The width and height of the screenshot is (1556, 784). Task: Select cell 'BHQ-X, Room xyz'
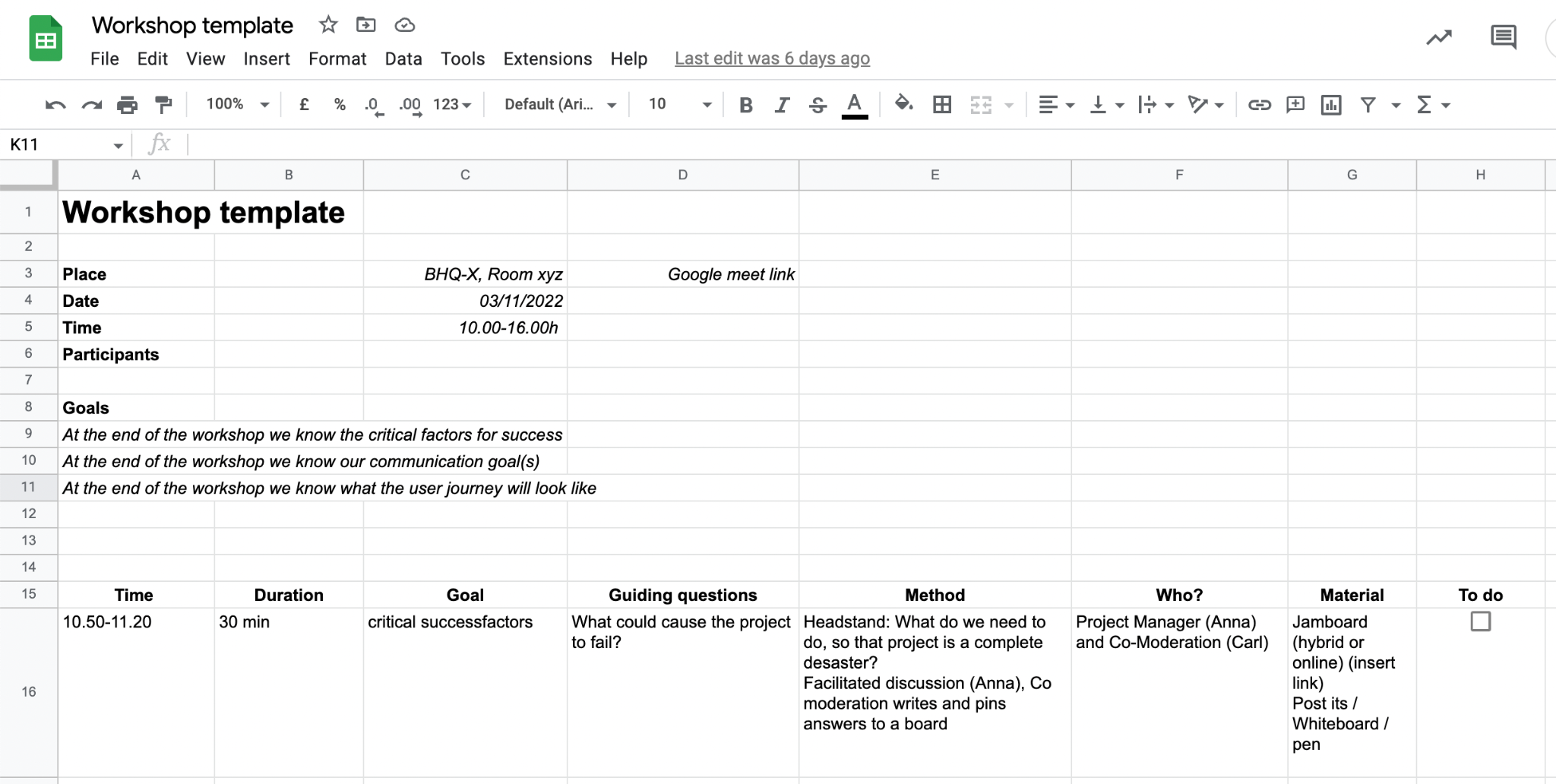(465, 274)
